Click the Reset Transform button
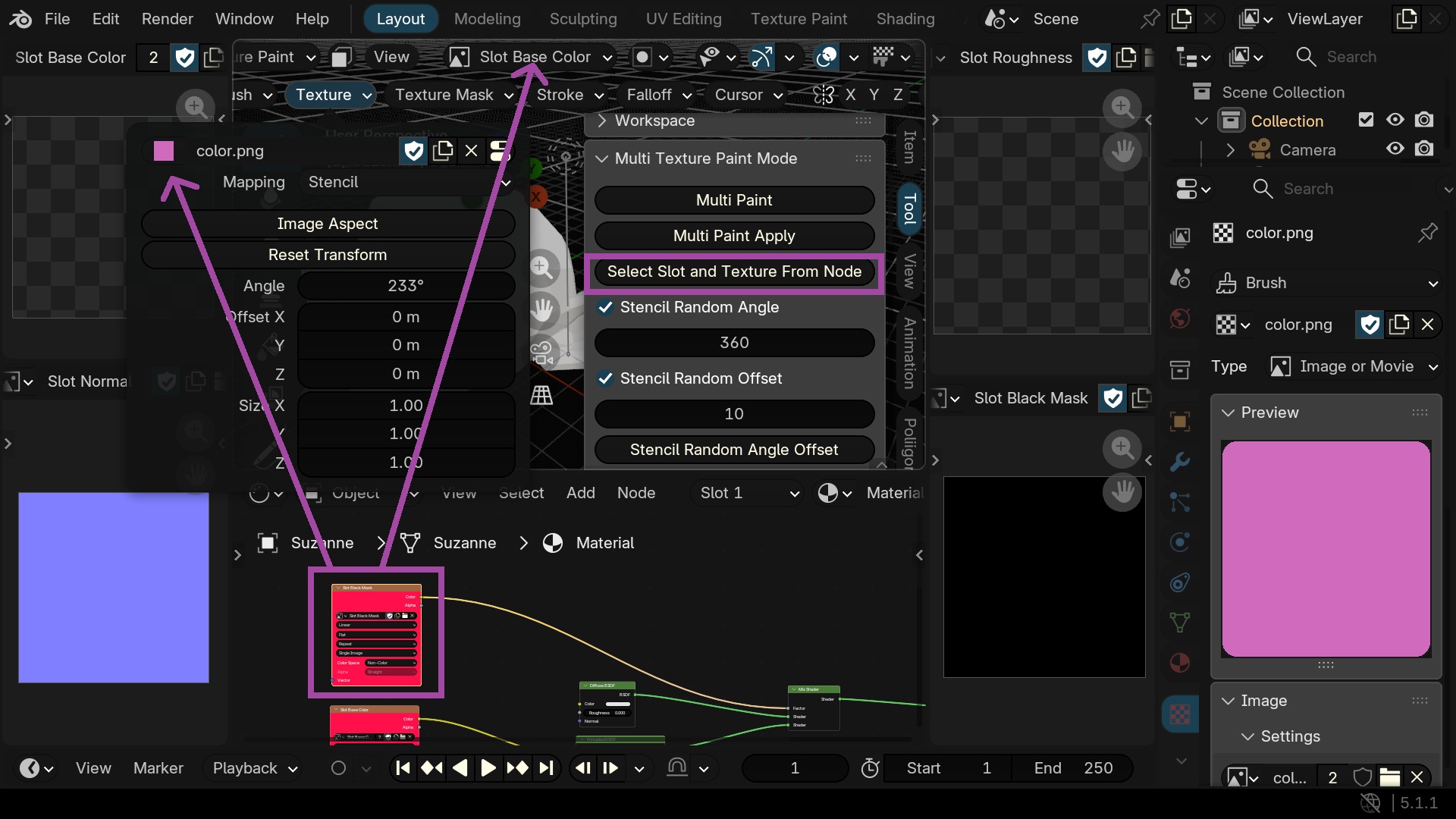 tap(328, 255)
